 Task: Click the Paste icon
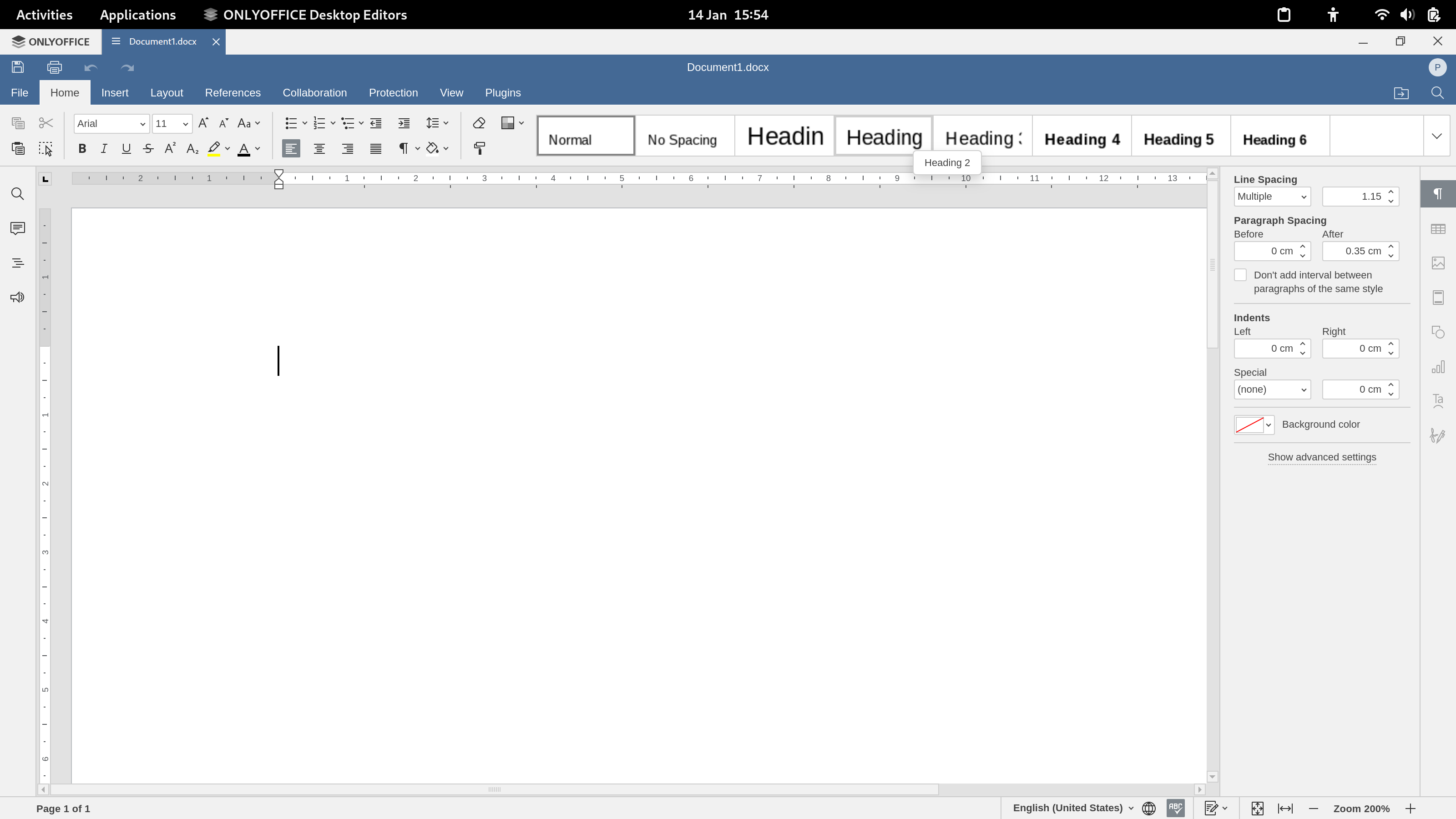pos(18,148)
